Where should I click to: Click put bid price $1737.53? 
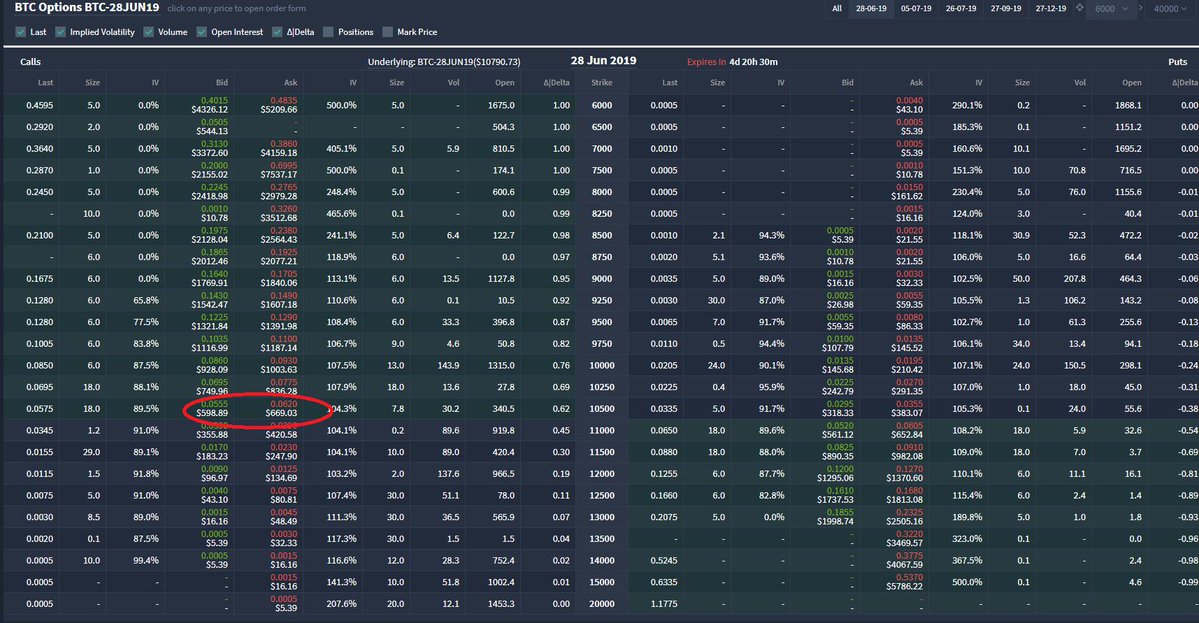836,499
